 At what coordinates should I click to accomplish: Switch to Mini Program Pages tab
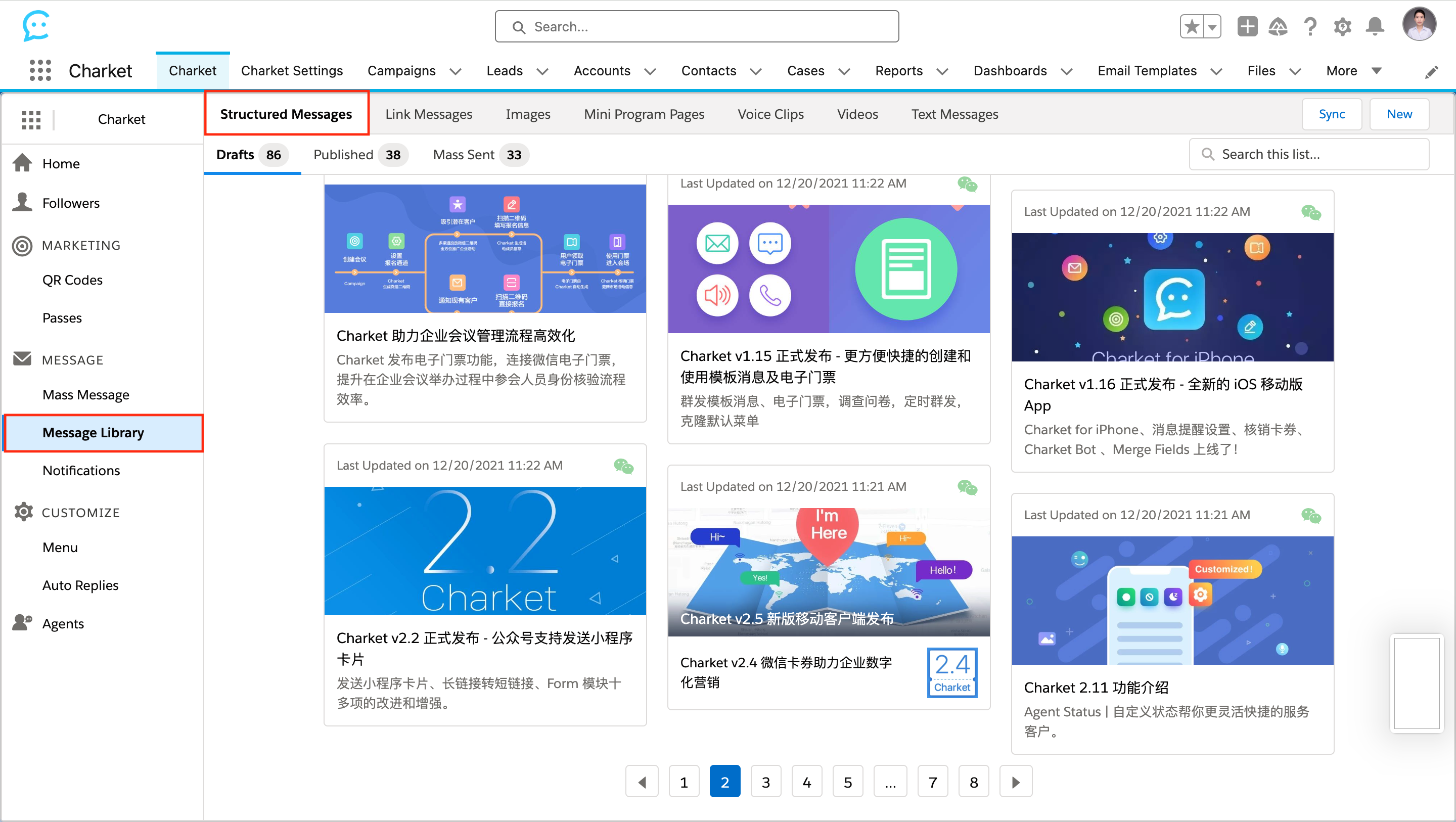(x=644, y=114)
